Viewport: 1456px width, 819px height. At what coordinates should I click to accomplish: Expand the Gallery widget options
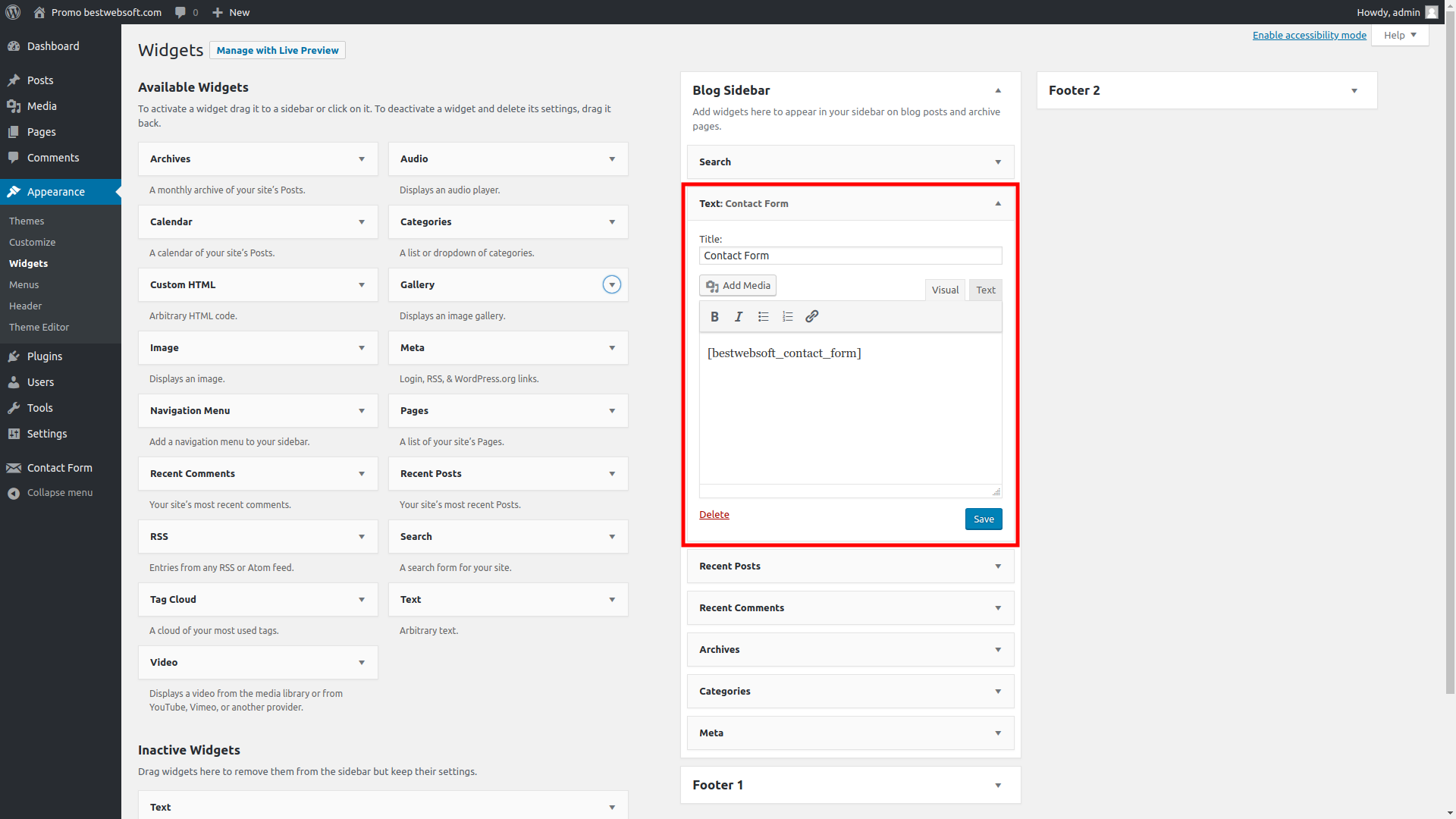(x=611, y=284)
